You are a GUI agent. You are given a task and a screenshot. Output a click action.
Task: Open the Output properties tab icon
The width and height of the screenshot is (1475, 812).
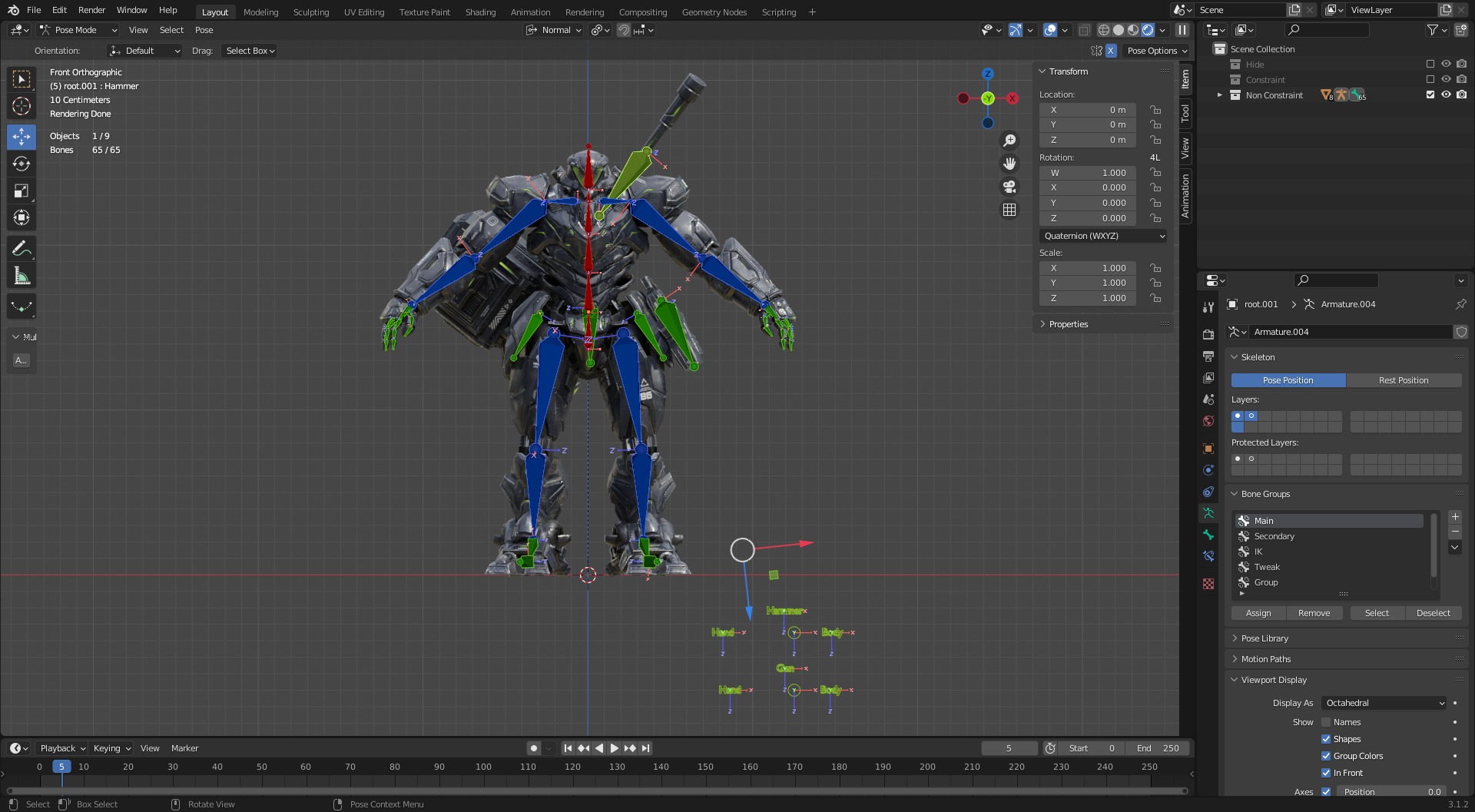pyautogui.click(x=1208, y=356)
